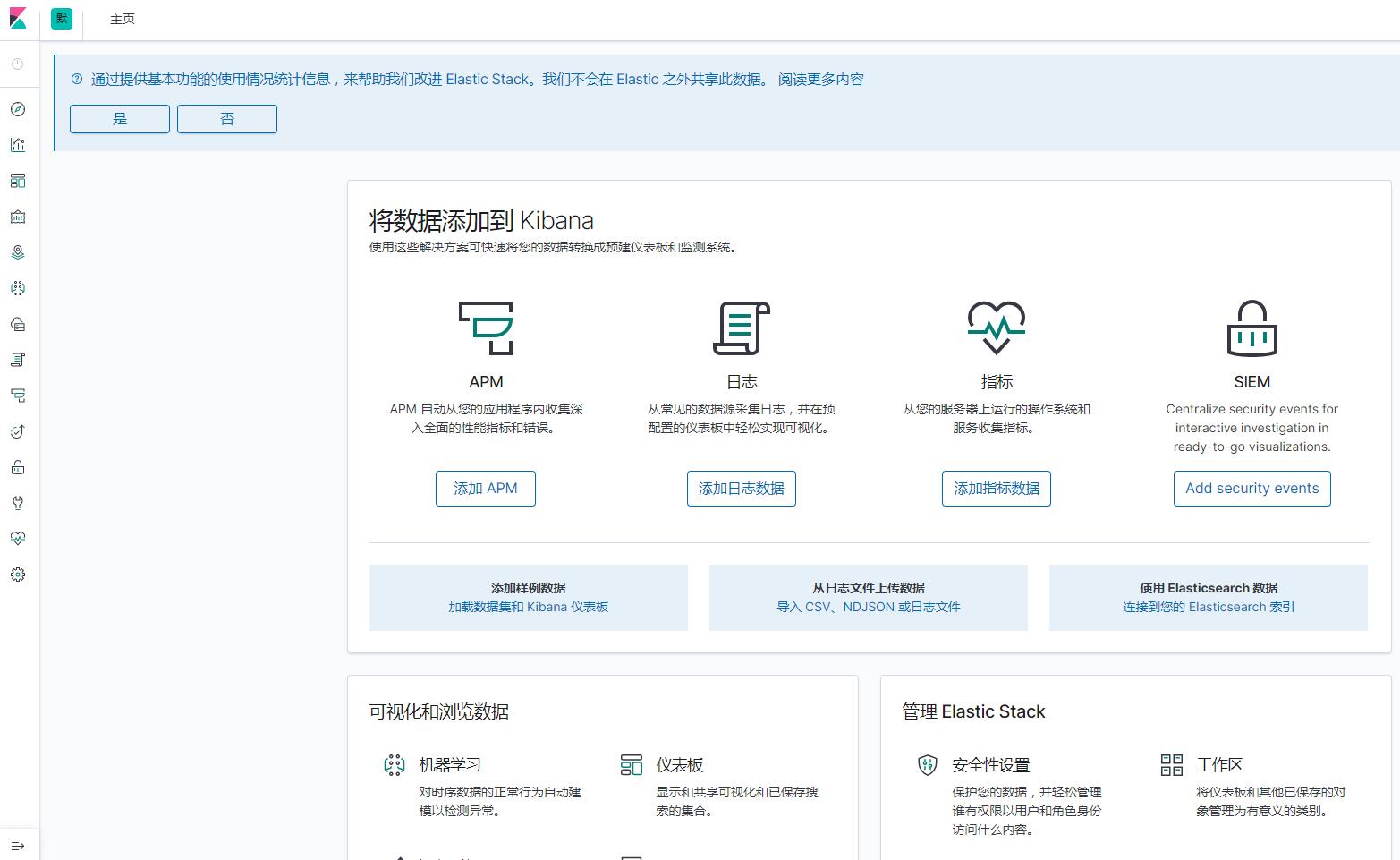Open 加载数据集和 Kibana 仪表板 link
This screenshot has height=860, width=1400.
pos(529,607)
